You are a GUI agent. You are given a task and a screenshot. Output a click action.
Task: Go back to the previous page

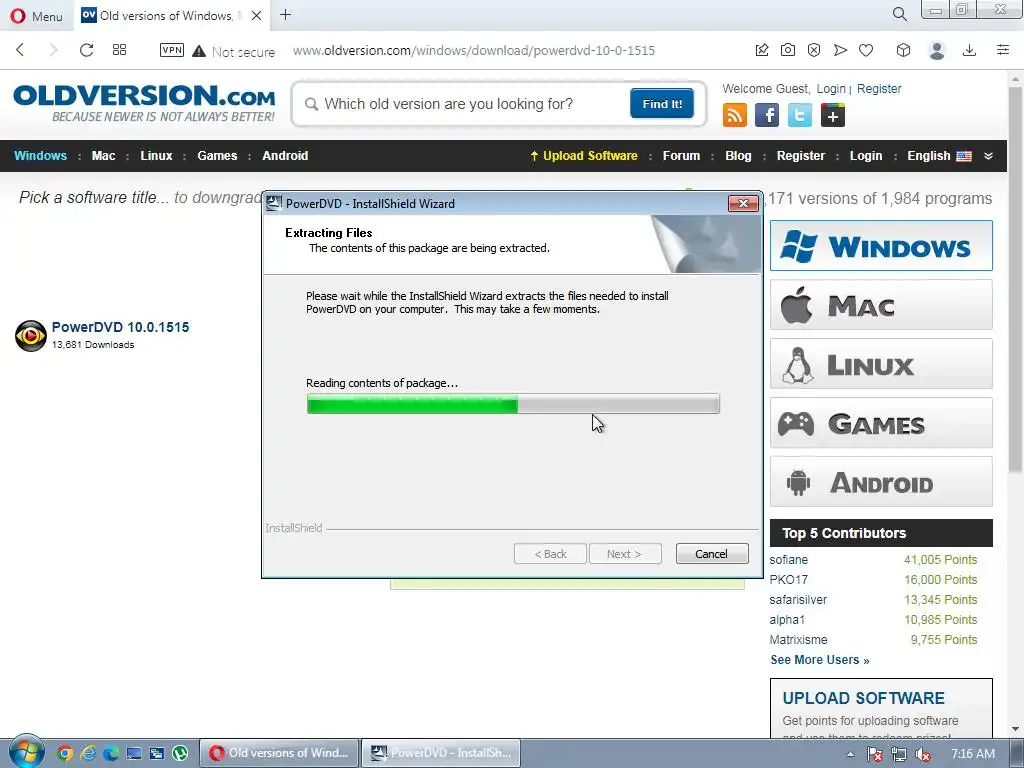coord(20,50)
